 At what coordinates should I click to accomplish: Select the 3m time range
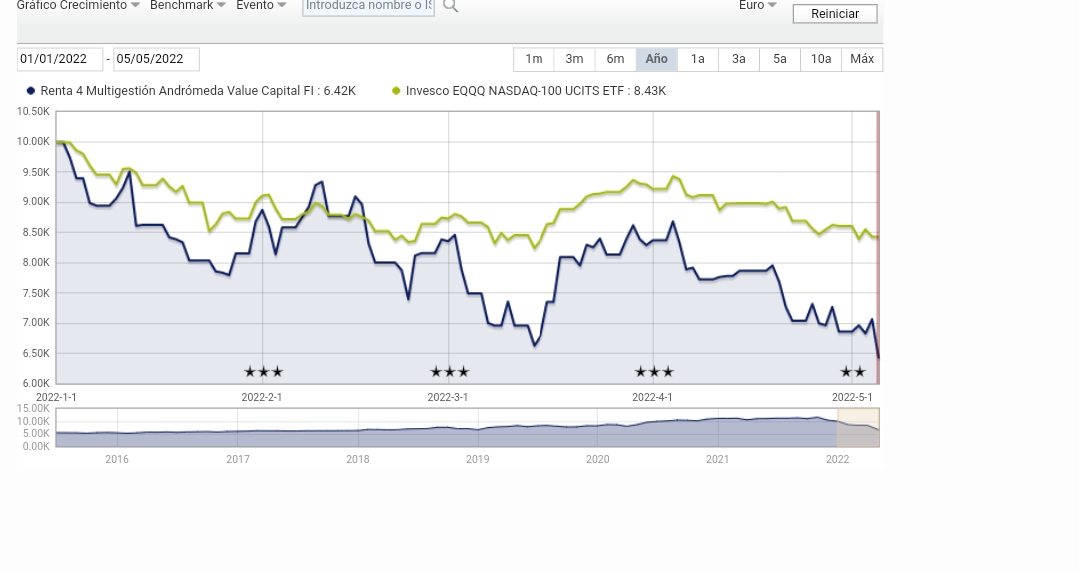tap(575, 59)
